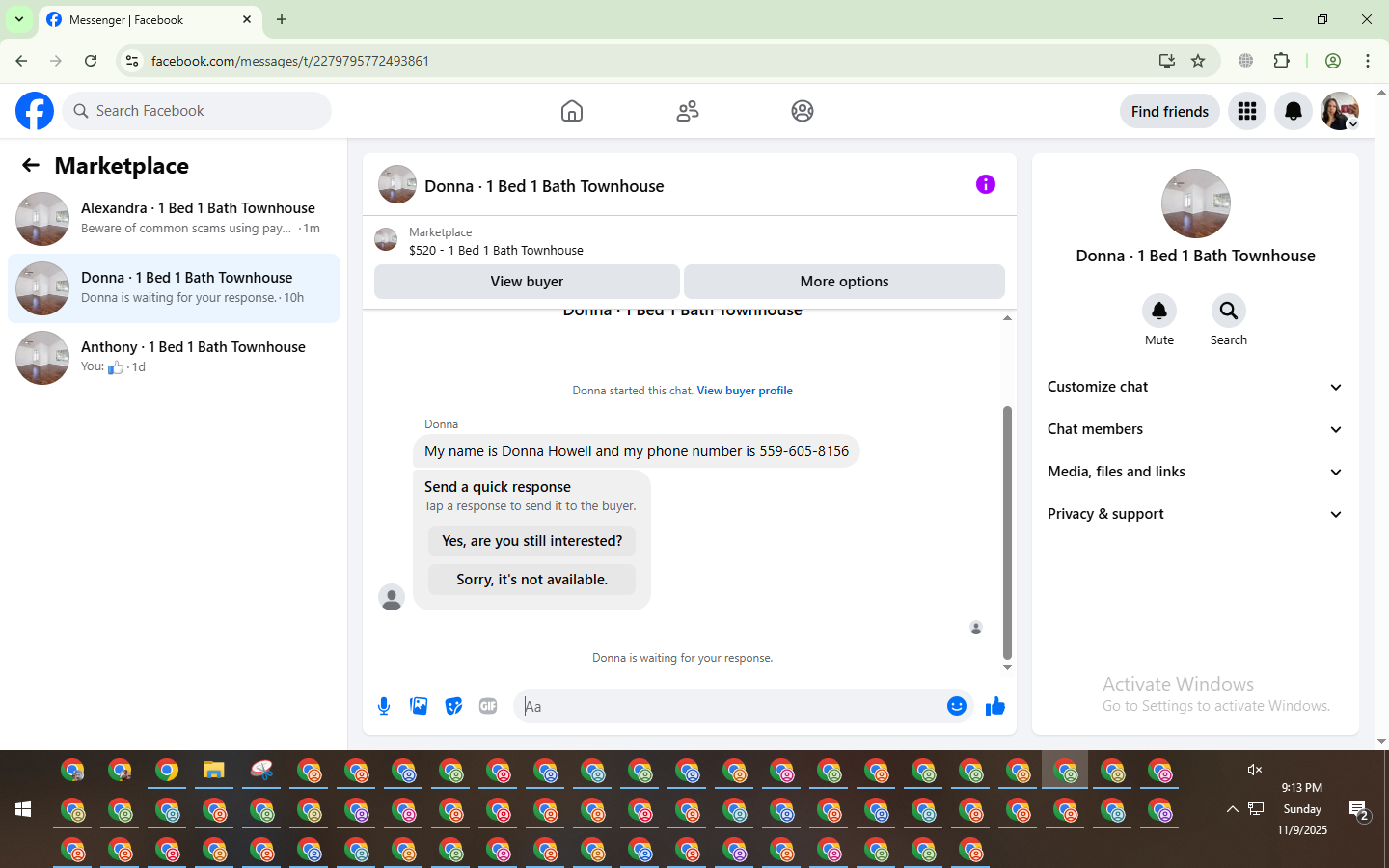Bookmark this tab with the star
Screen dimensions: 1389x868
(1198, 61)
